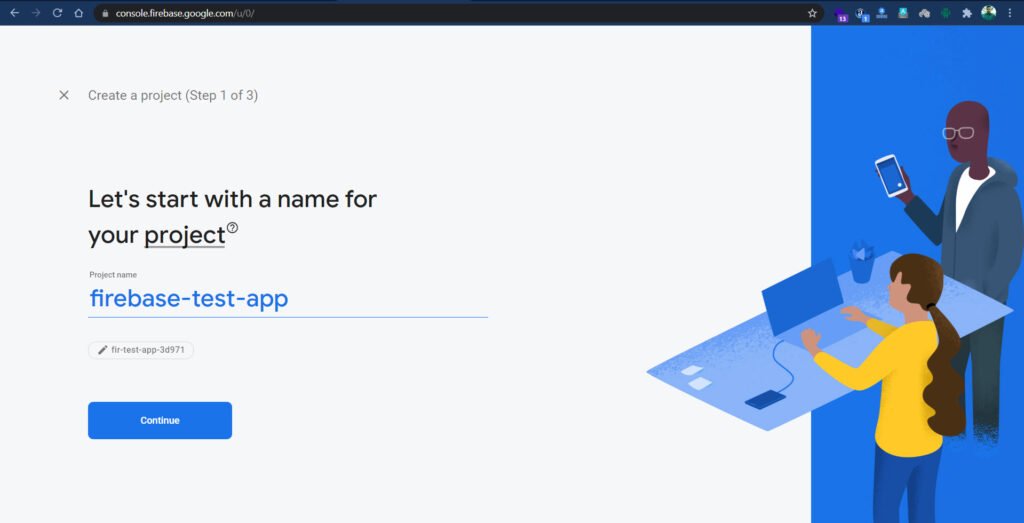Screen dimensions: 1024x523
Task: Open the Extensions puzzle piece menu
Action: [x=967, y=13]
